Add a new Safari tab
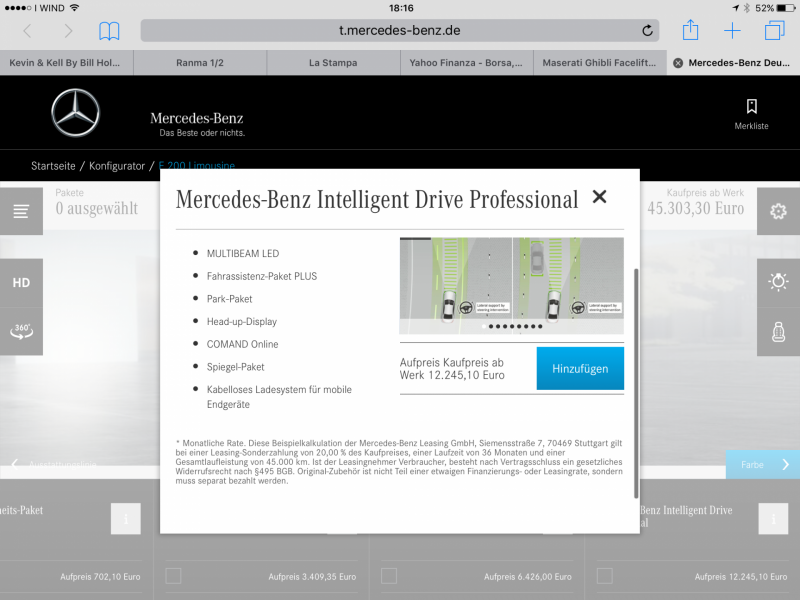Image resolution: width=800 pixels, height=600 pixels. (x=732, y=31)
